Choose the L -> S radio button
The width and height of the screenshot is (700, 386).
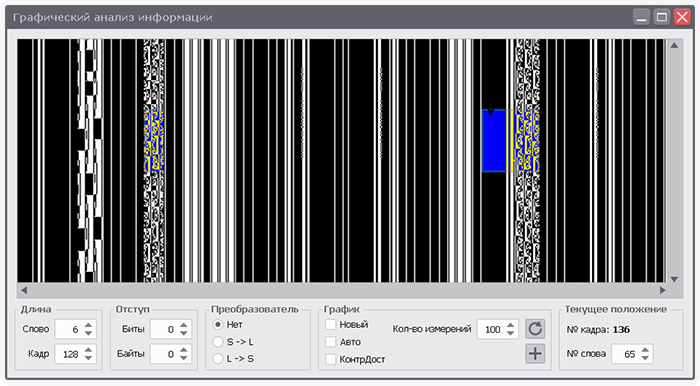click(x=217, y=358)
